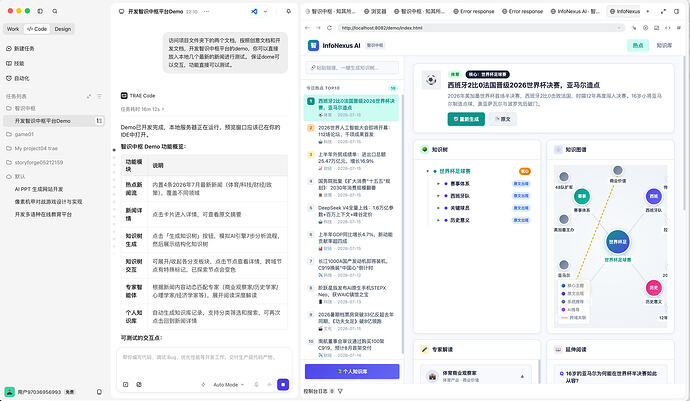Open search via the magnifier icon at top left
The height and width of the screenshot is (401, 690).
[55, 11]
